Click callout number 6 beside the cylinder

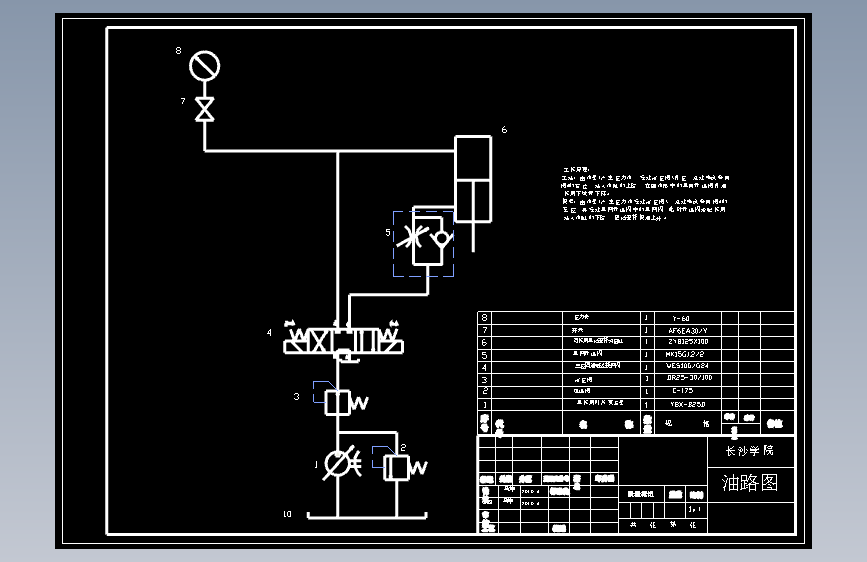point(504,129)
